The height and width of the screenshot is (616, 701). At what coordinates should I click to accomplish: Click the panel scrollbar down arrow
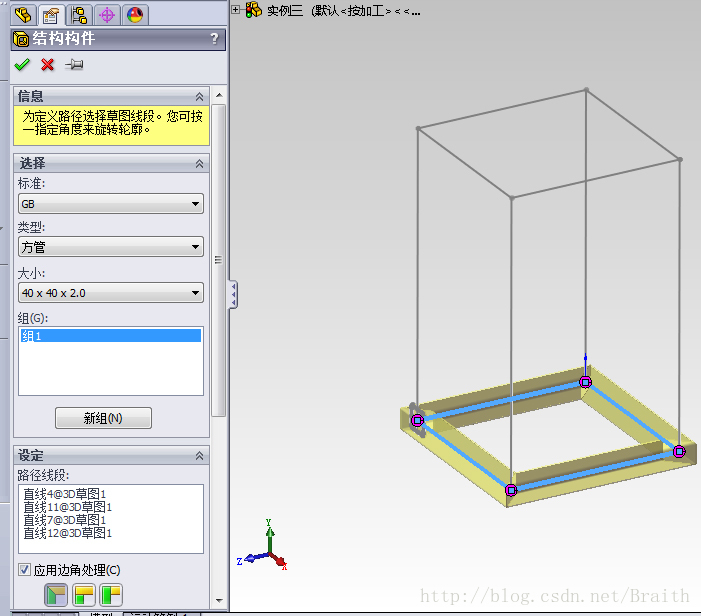click(219, 600)
